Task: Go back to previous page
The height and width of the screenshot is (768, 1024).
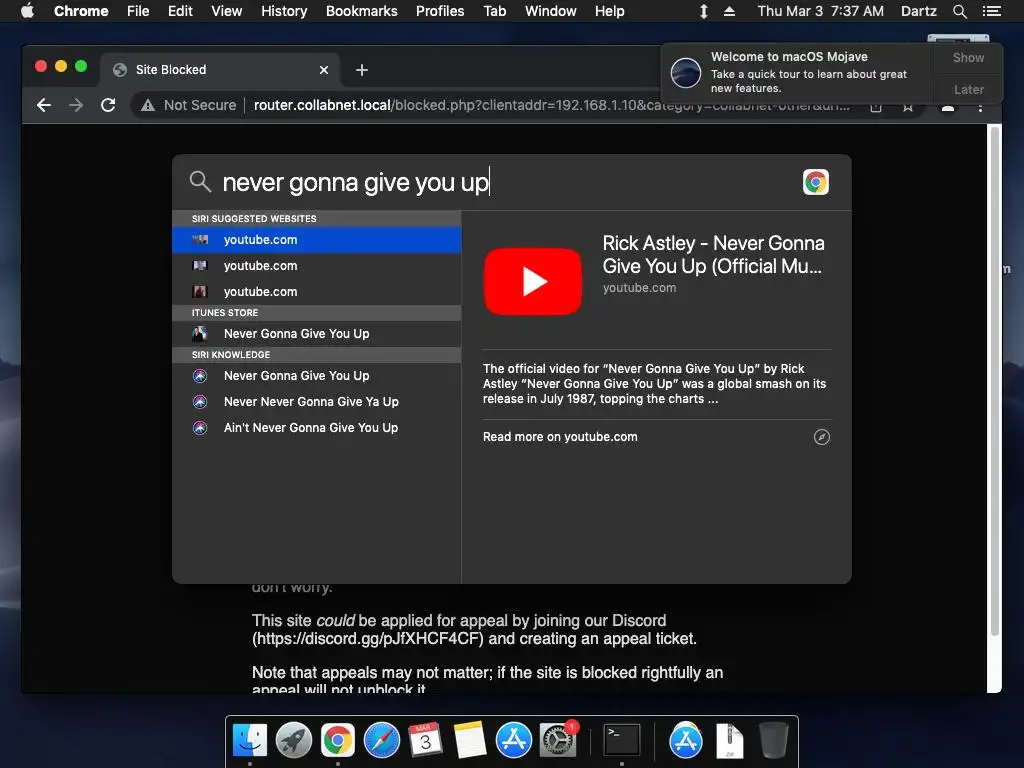Action: click(x=44, y=105)
